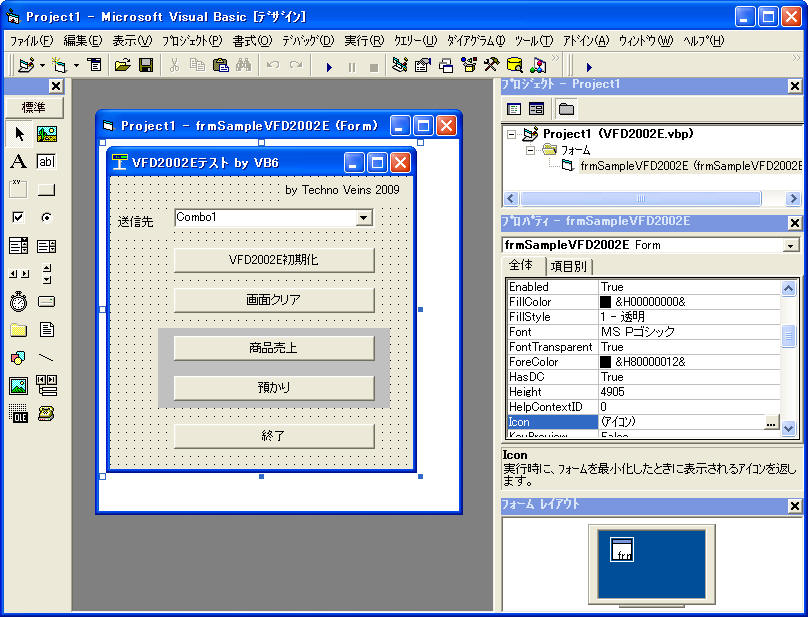Open the ヘルプ(H) menu
808x617 pixels.
[x=703, y=41]
